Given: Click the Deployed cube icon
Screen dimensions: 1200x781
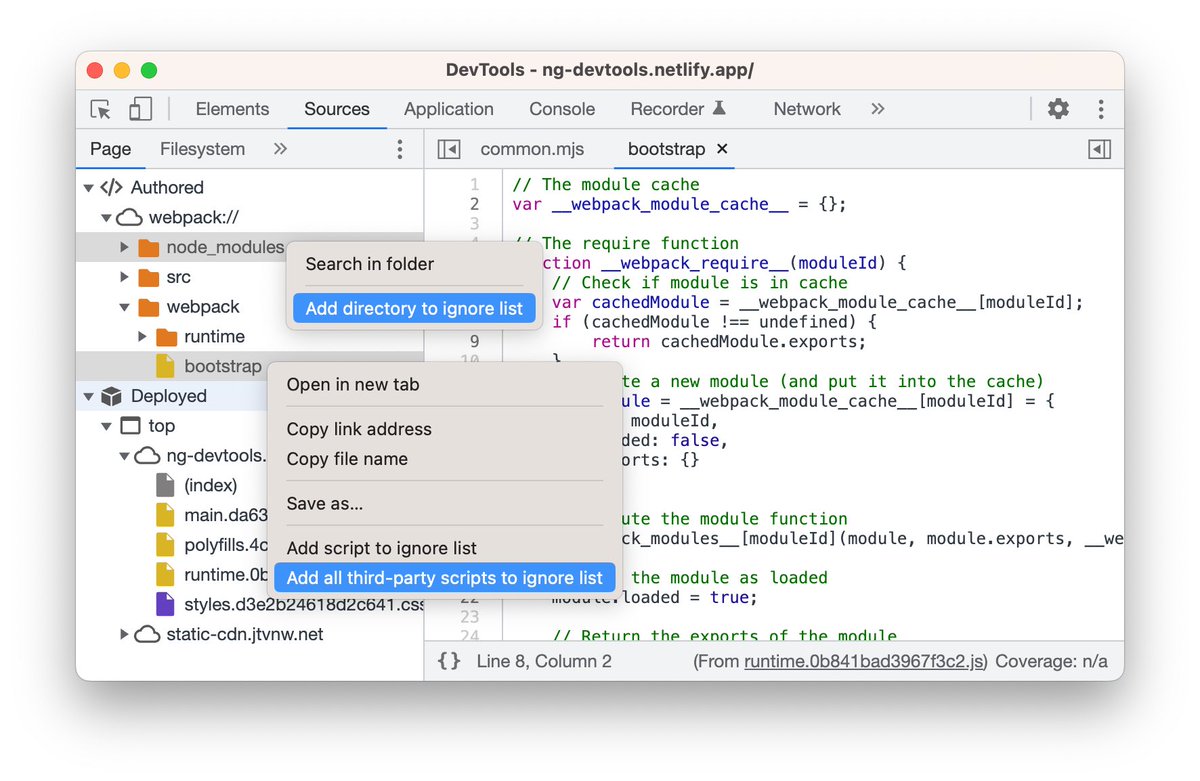Looking at the screenshot, I should [x=112, y=396].
